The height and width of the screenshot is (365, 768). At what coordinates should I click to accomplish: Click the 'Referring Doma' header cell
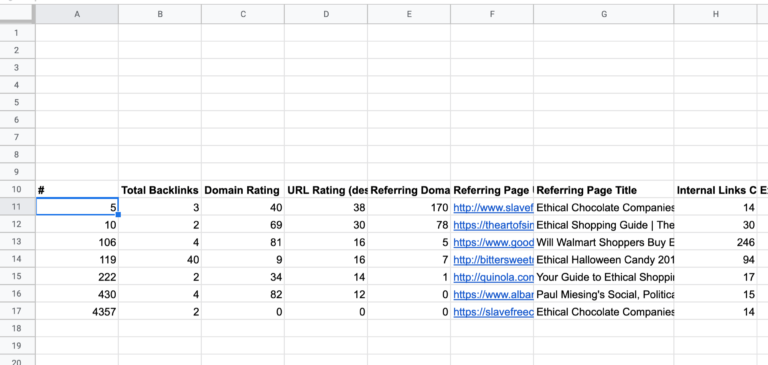tap(409, 190)
